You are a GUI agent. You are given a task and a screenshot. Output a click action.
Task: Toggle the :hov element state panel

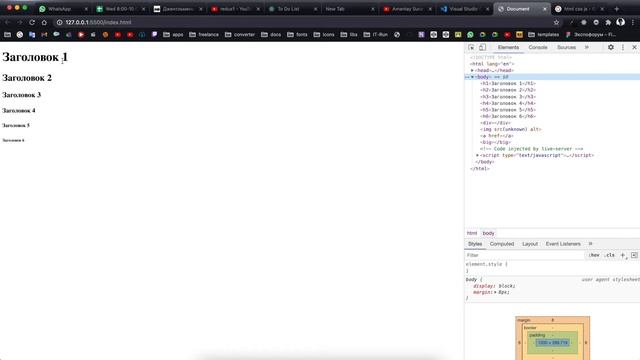point(594,255)
